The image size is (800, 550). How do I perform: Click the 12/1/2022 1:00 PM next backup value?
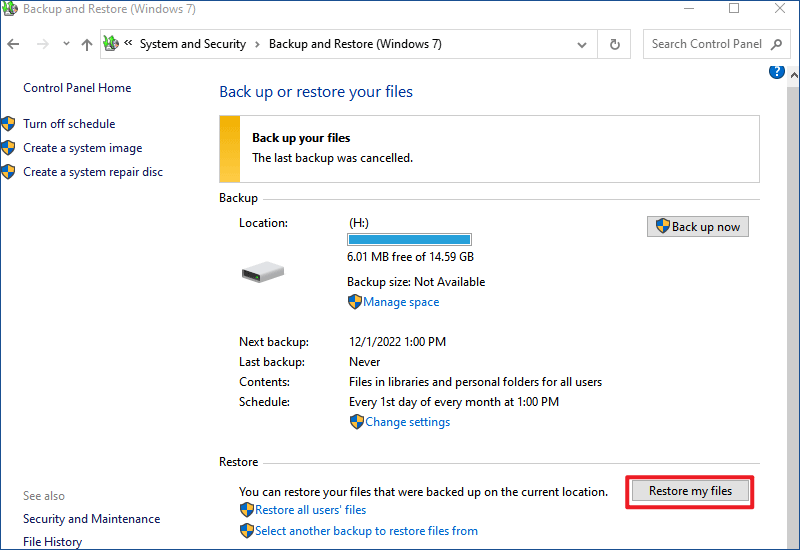(397, 342)
